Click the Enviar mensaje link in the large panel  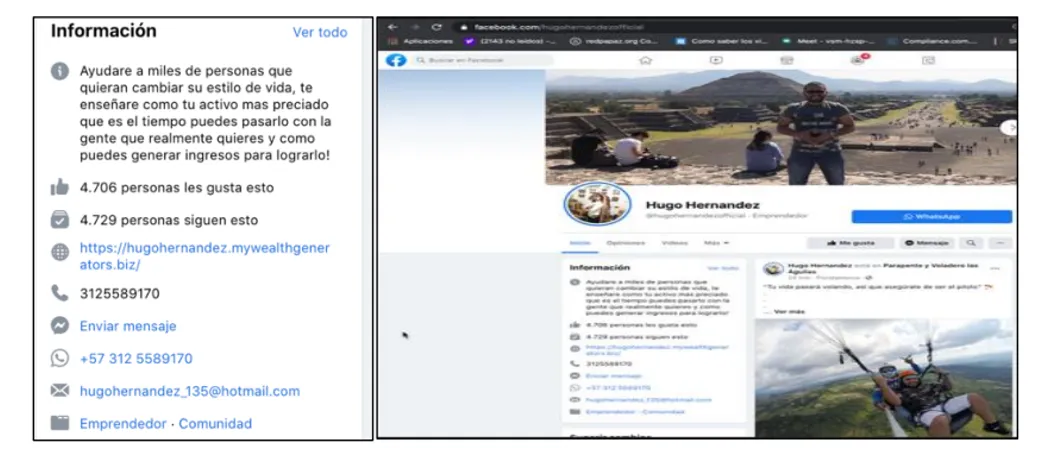click(128, 326)
